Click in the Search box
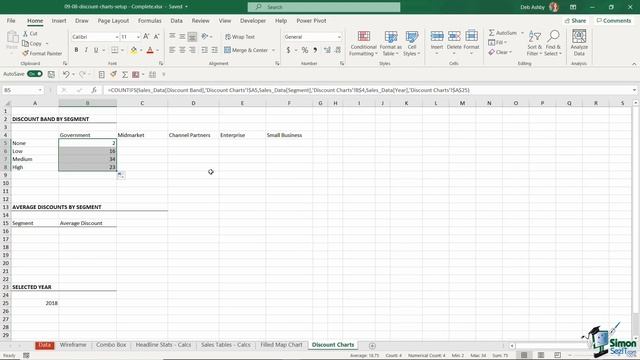This screenshot has height=360, width=640. point(324,7)
